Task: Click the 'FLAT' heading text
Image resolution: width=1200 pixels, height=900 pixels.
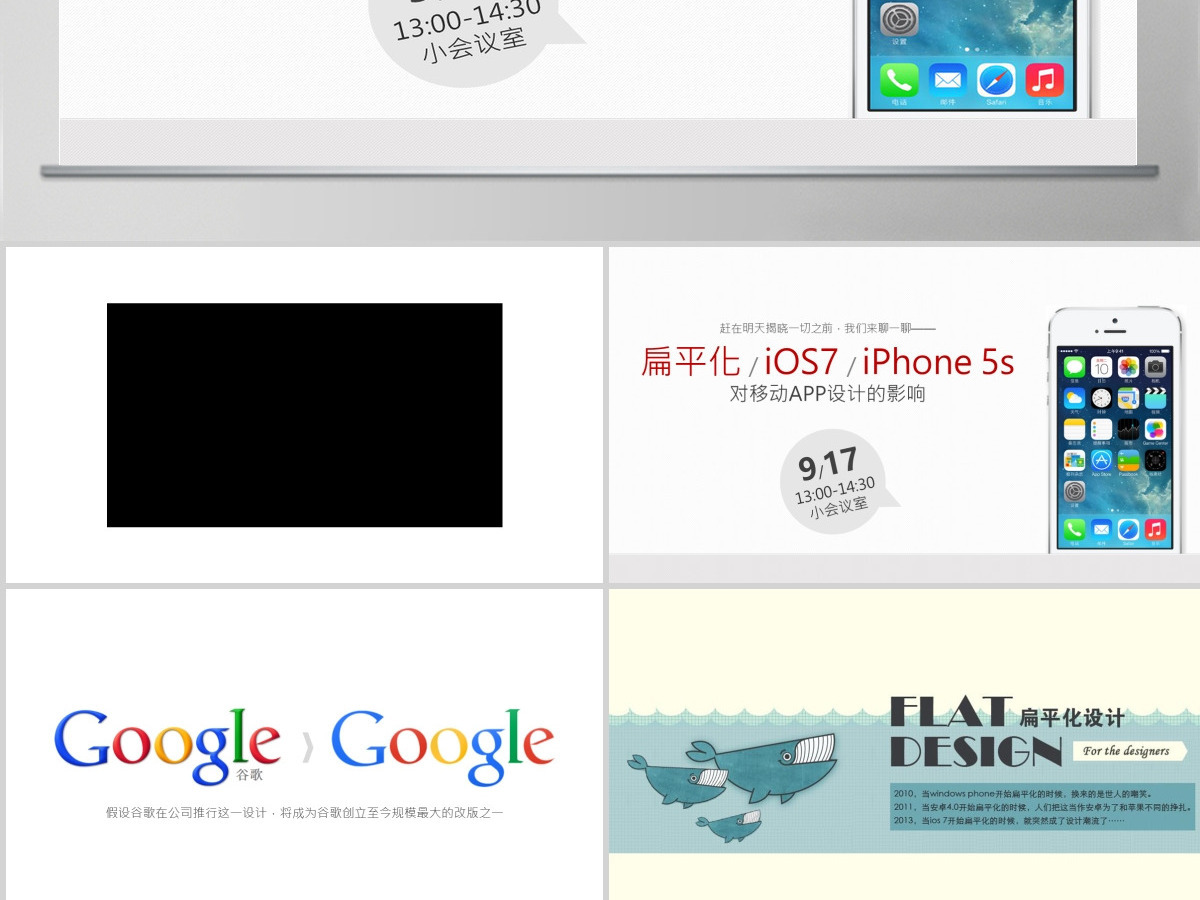Action: (x=951, y=711)
